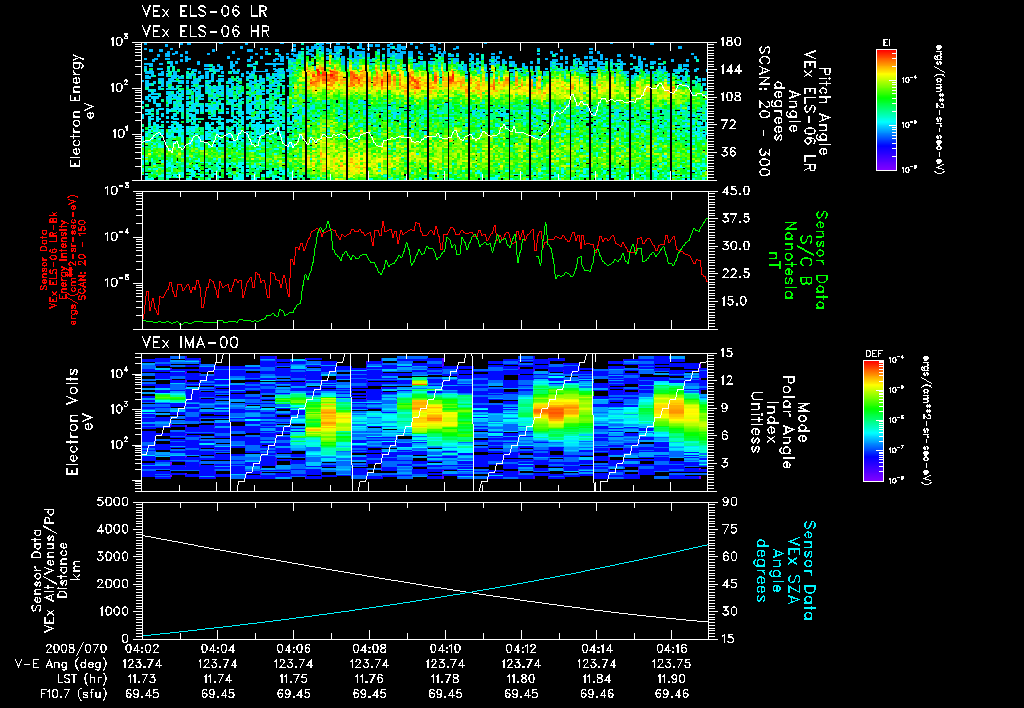Click the 'Pitch Angle' right axis label
The width and height of the screenshot is (1024, 708).
824,111
